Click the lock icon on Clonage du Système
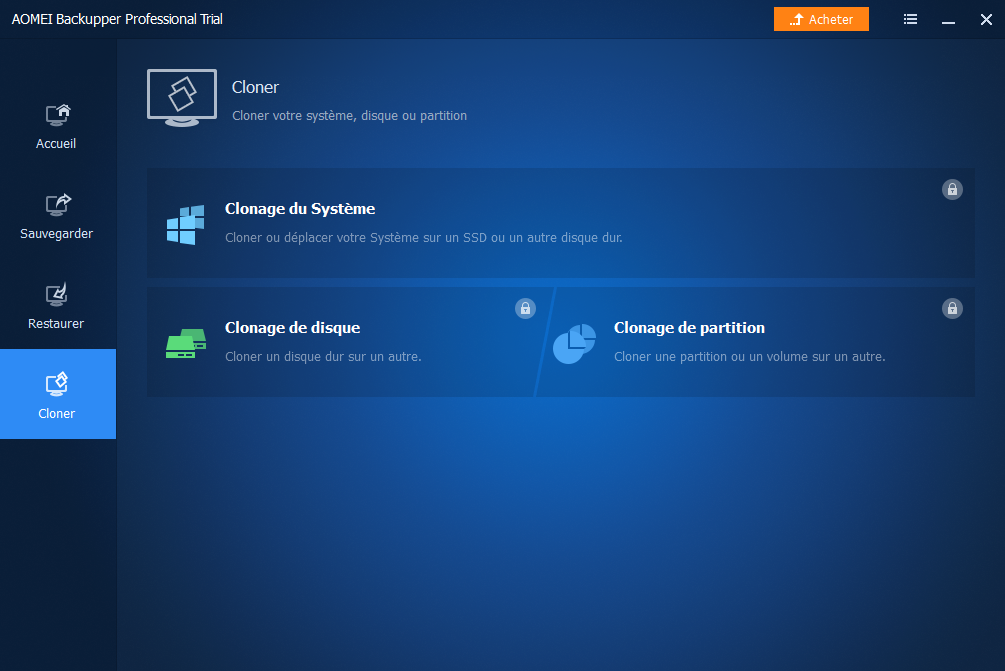Screen dimensions: 1005x671 point(952,190)
